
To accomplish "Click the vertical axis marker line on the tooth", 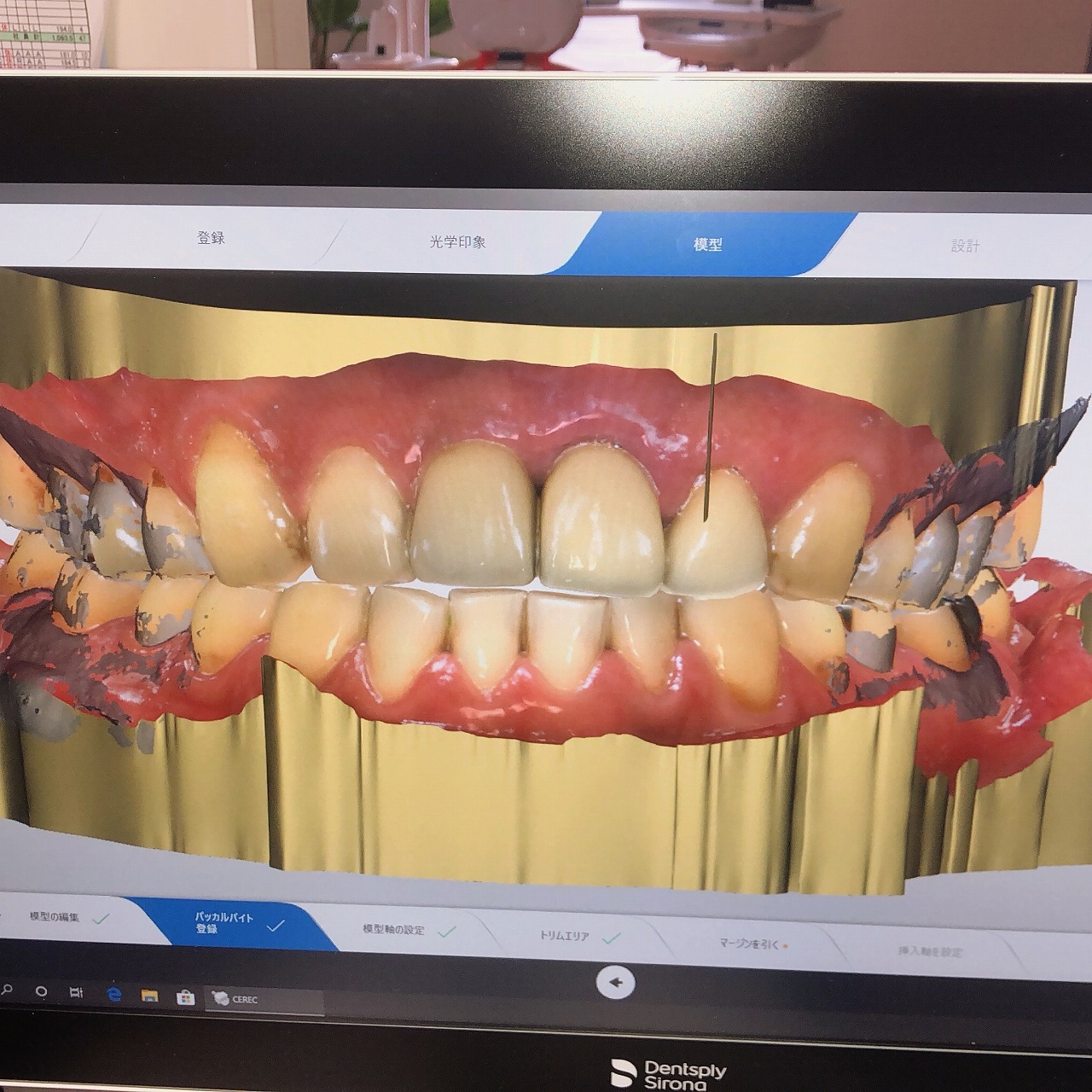I will point(710,427).
